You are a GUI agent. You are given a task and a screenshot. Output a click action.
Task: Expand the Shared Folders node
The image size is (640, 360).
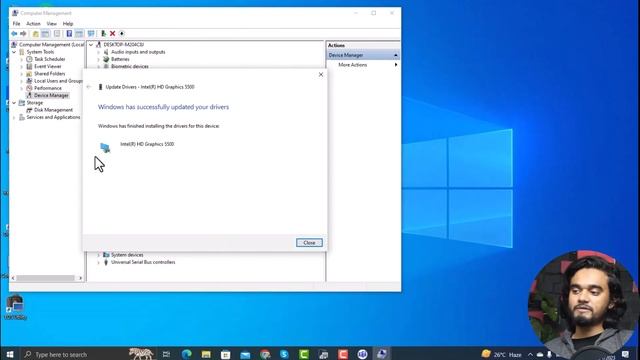(22, 74)
